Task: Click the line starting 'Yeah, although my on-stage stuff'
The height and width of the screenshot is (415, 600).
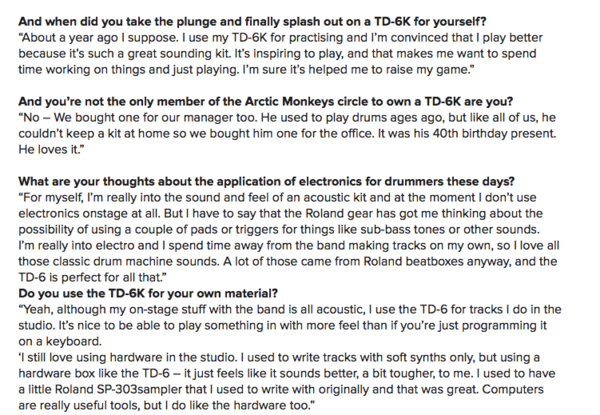Action: click(x=290, y=309)
